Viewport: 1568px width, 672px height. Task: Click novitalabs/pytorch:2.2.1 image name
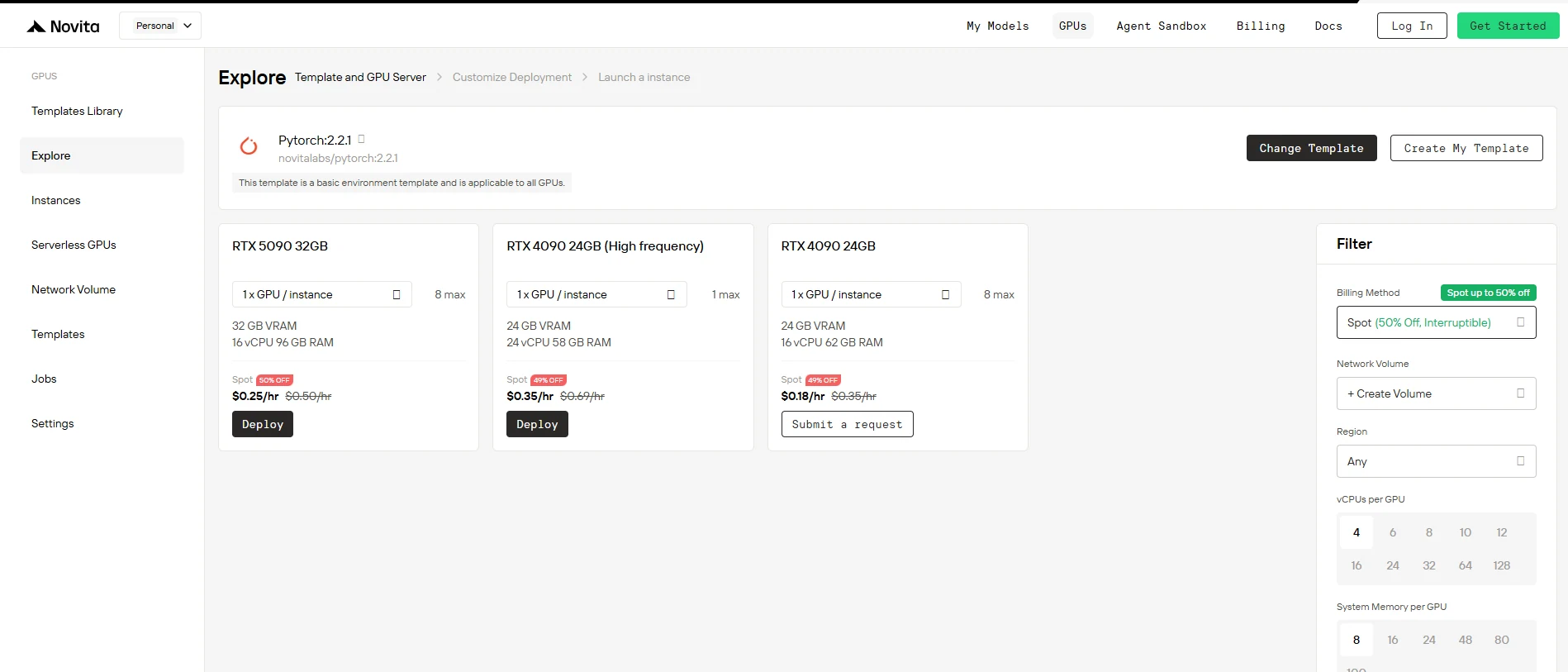[x=338, y=158]
